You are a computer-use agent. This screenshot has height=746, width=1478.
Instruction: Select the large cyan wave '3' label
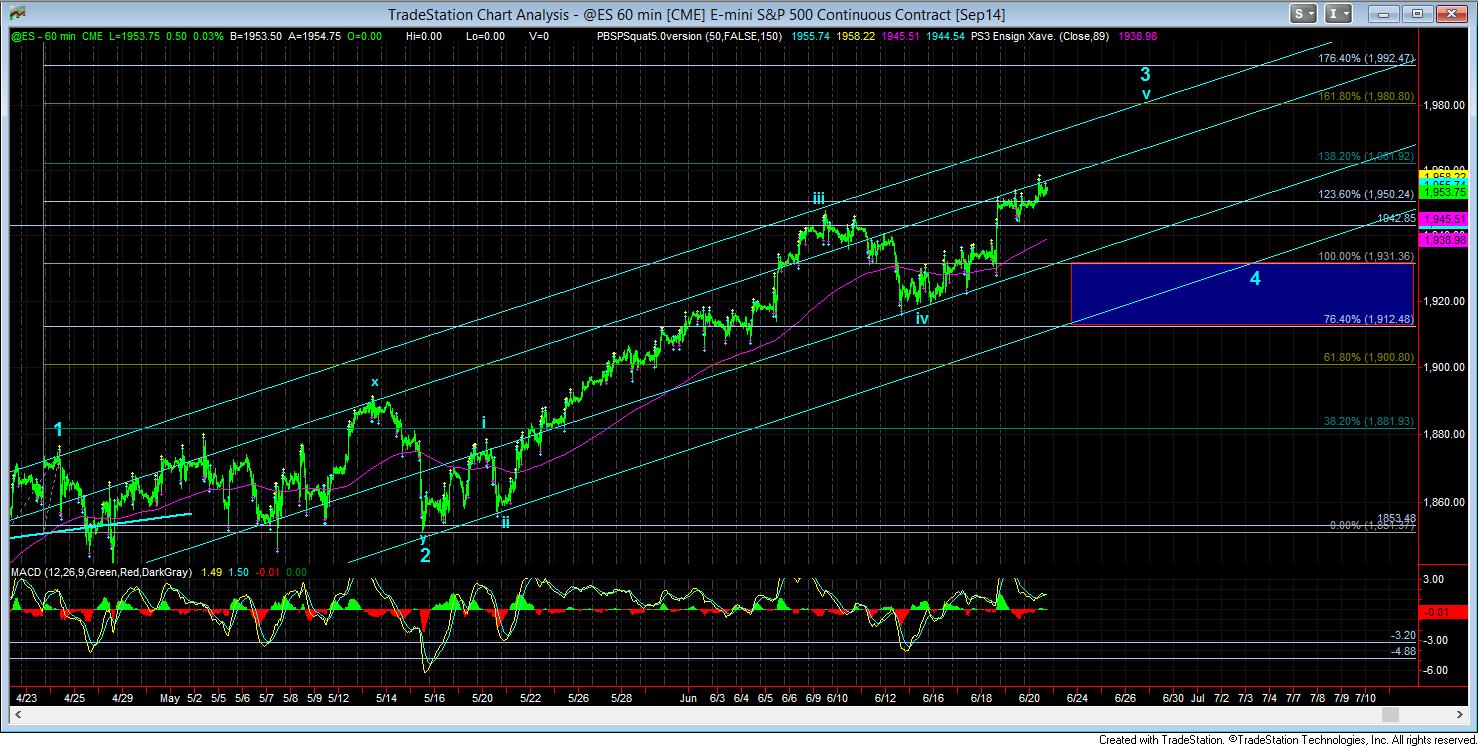(x=1146, y=74)
